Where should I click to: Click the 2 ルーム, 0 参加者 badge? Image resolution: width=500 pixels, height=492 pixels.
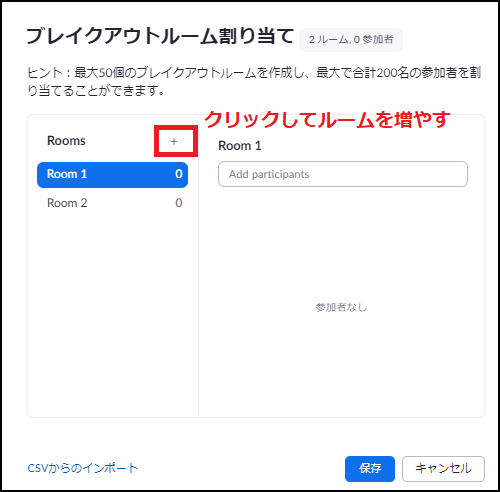[351, 40]
